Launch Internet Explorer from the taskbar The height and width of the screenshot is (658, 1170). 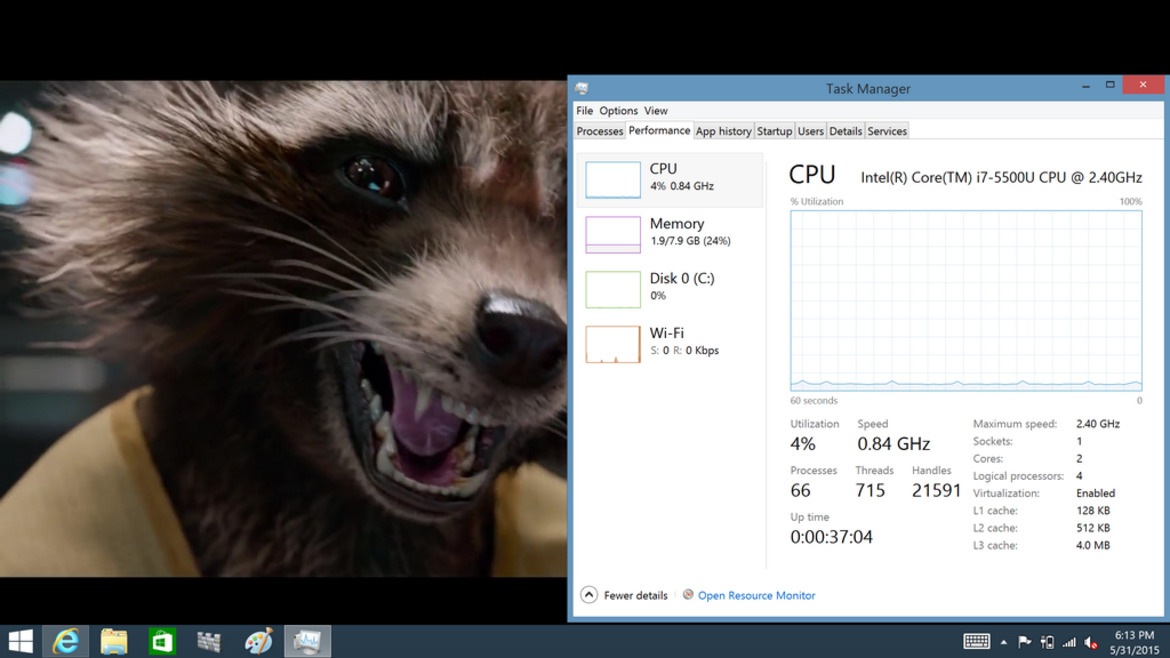pos(66,641)
